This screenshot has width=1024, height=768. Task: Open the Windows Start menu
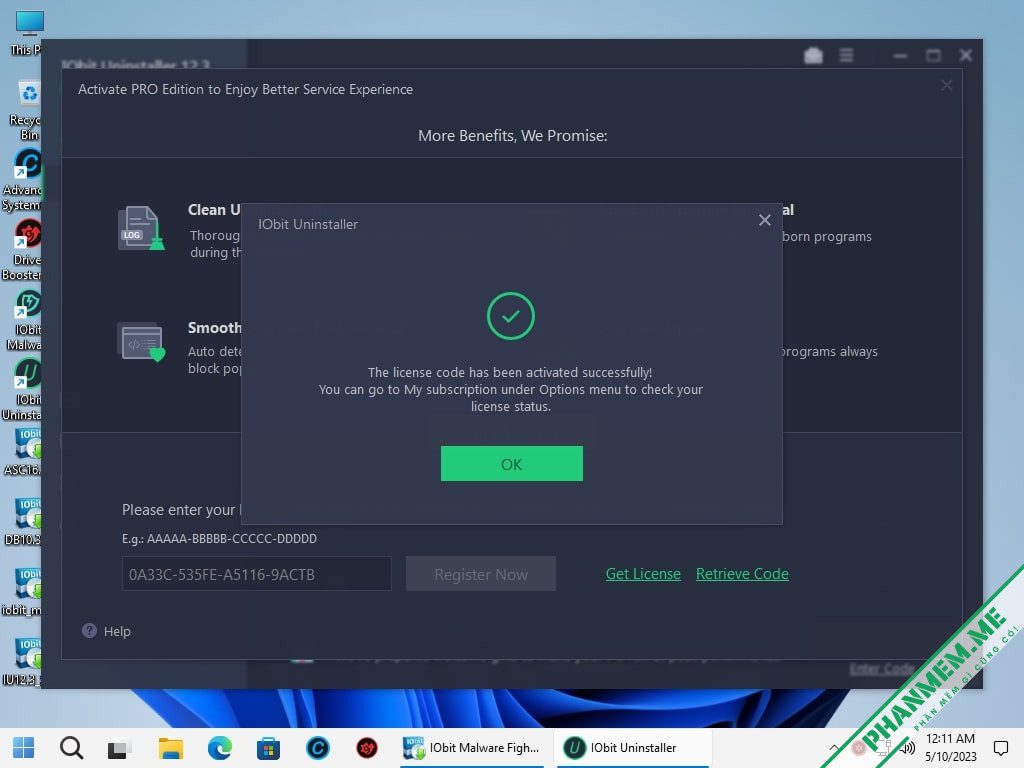[24, 748]
